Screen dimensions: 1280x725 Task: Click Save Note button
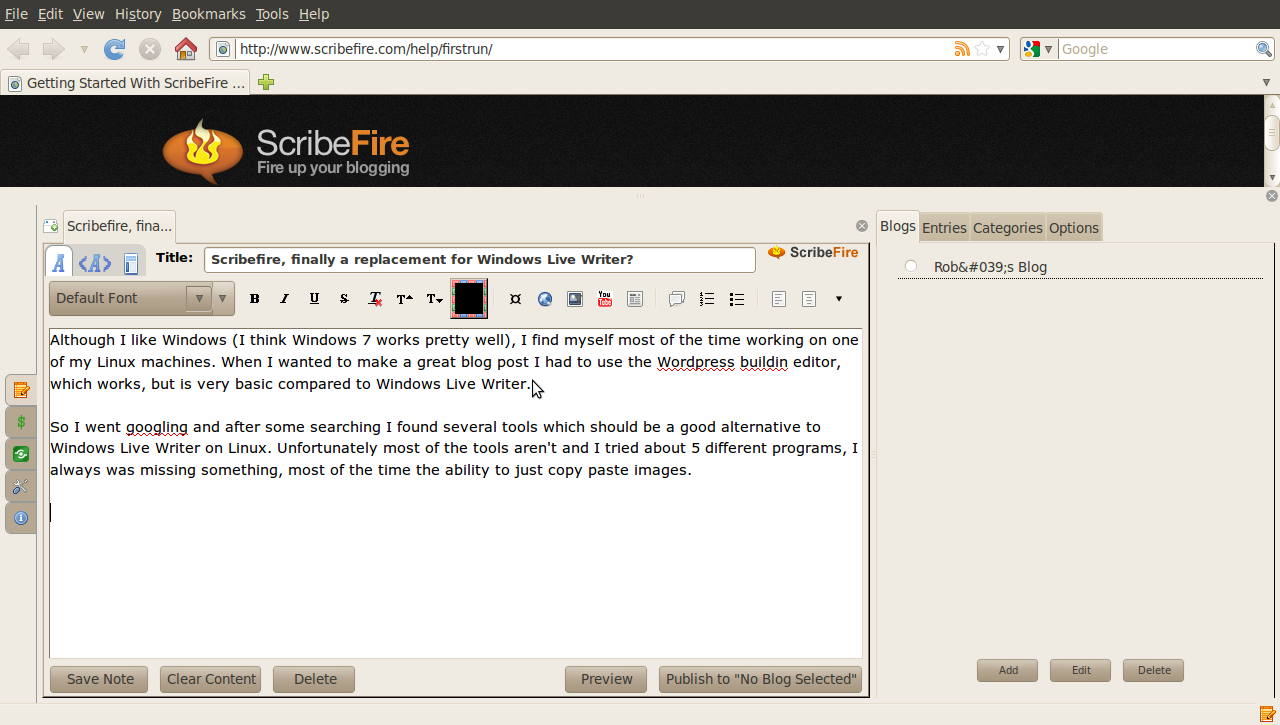point(99,679)
